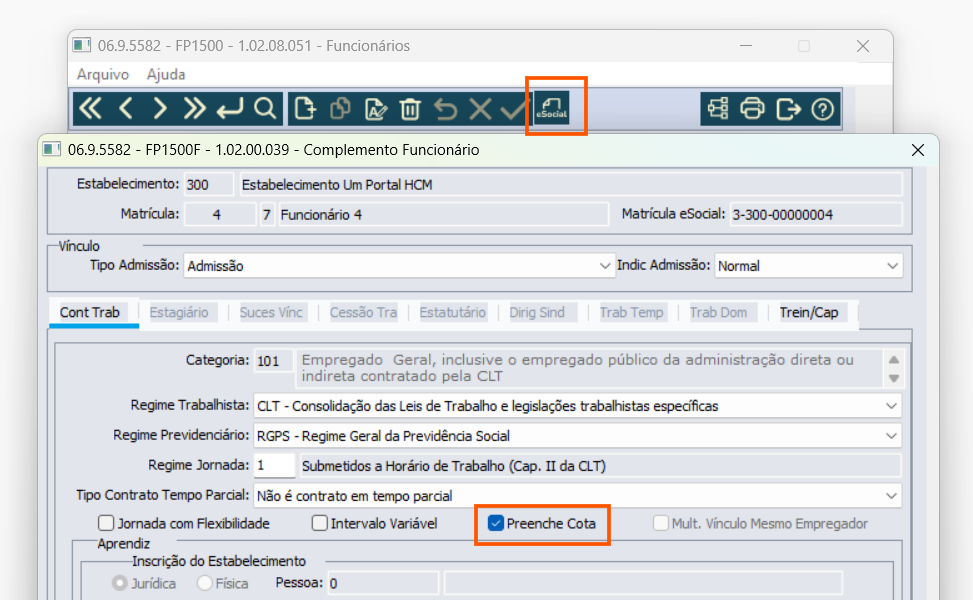Uncheck Preenche Cota checkbox
Image resolution: width=973 pixels, height=600 pixels.
(495, 523)
